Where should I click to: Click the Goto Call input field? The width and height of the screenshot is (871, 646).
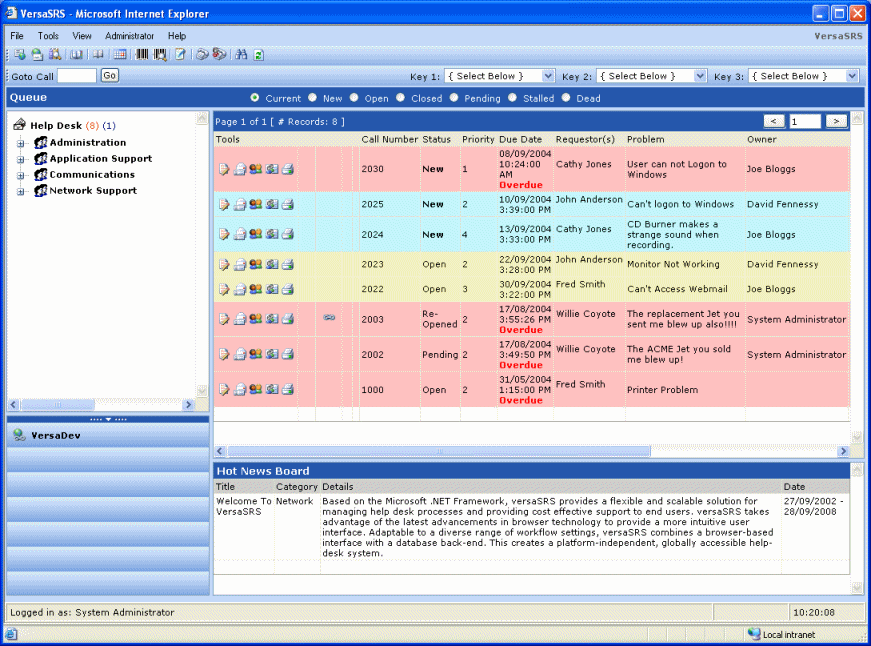(x=77, y=76)
